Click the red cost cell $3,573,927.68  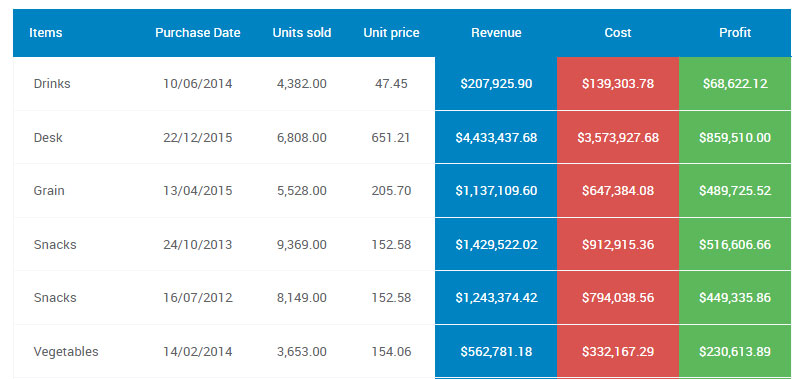pyautogui.click(x=618, y=138)
